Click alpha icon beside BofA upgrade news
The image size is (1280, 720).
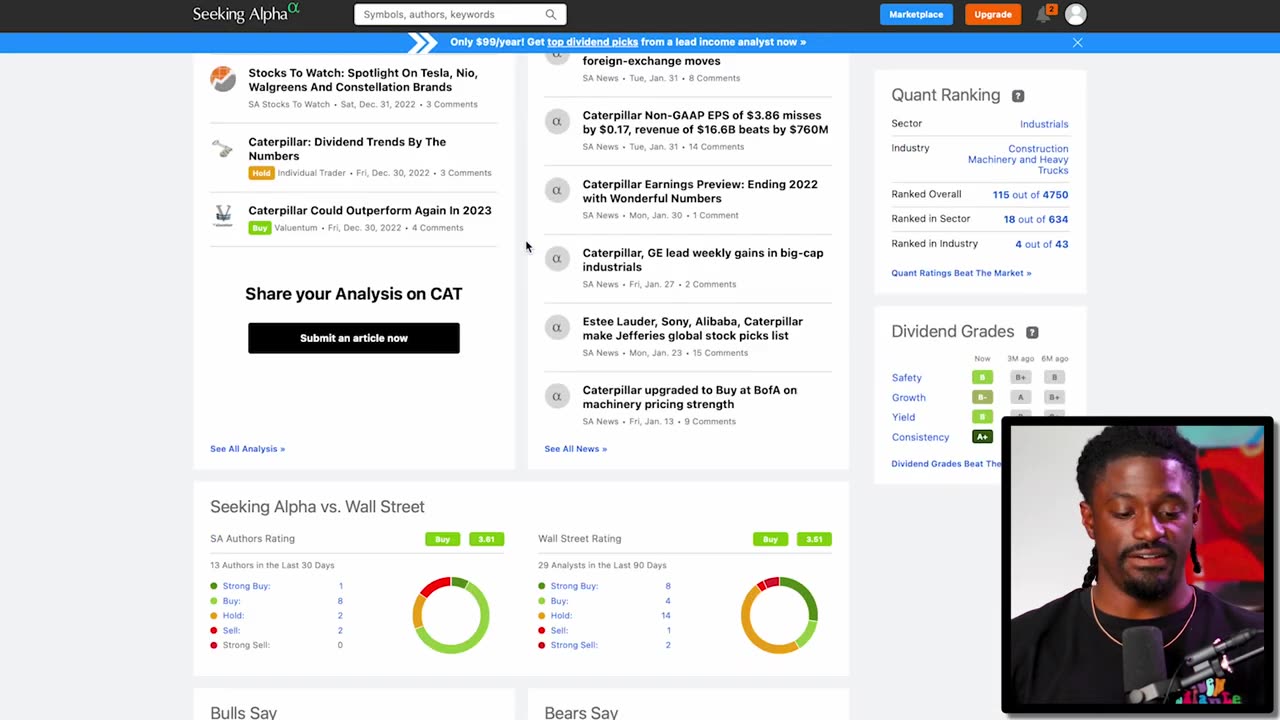[x=557, y=396]
